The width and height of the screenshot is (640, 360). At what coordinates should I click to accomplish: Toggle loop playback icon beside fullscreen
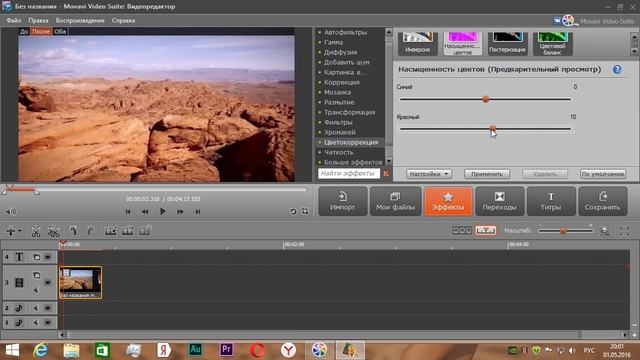(293, 211)
